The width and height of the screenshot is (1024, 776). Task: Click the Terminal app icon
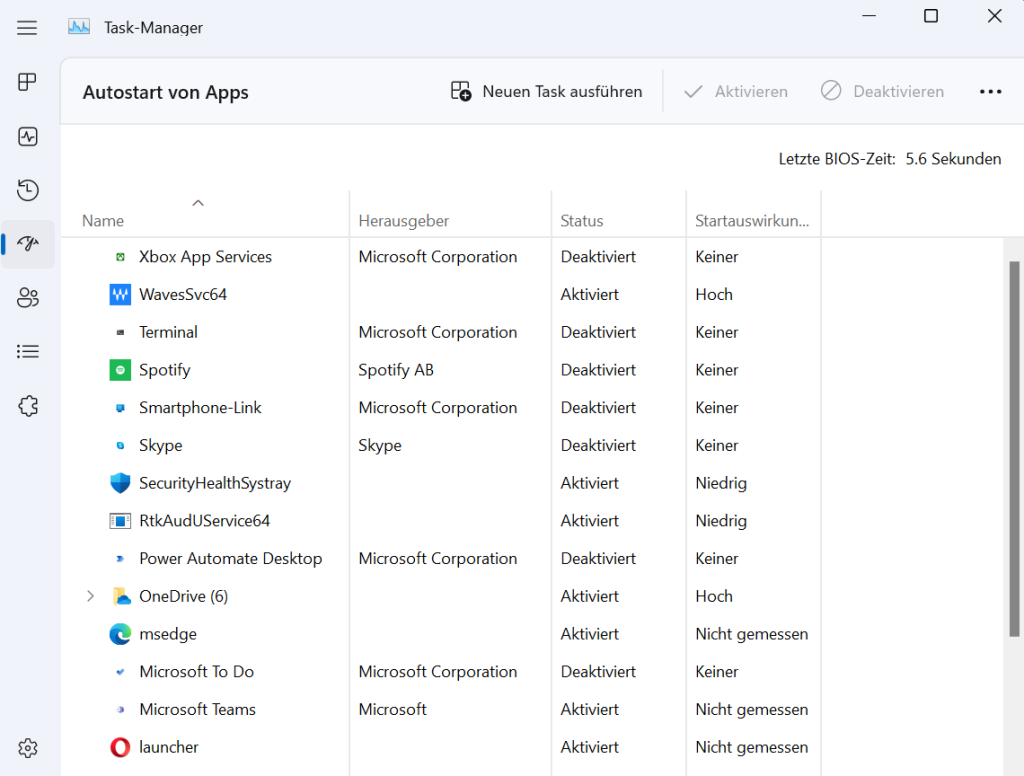(120, 332)
